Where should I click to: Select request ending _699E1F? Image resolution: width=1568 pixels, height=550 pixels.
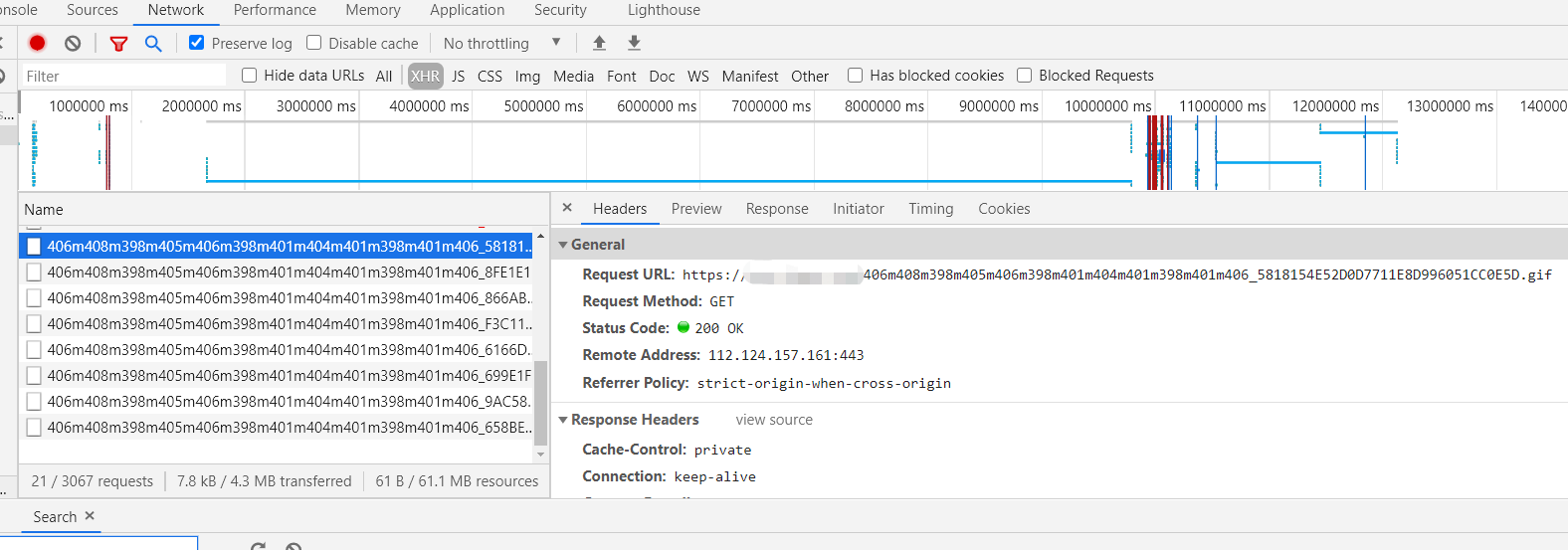point(277,375)
